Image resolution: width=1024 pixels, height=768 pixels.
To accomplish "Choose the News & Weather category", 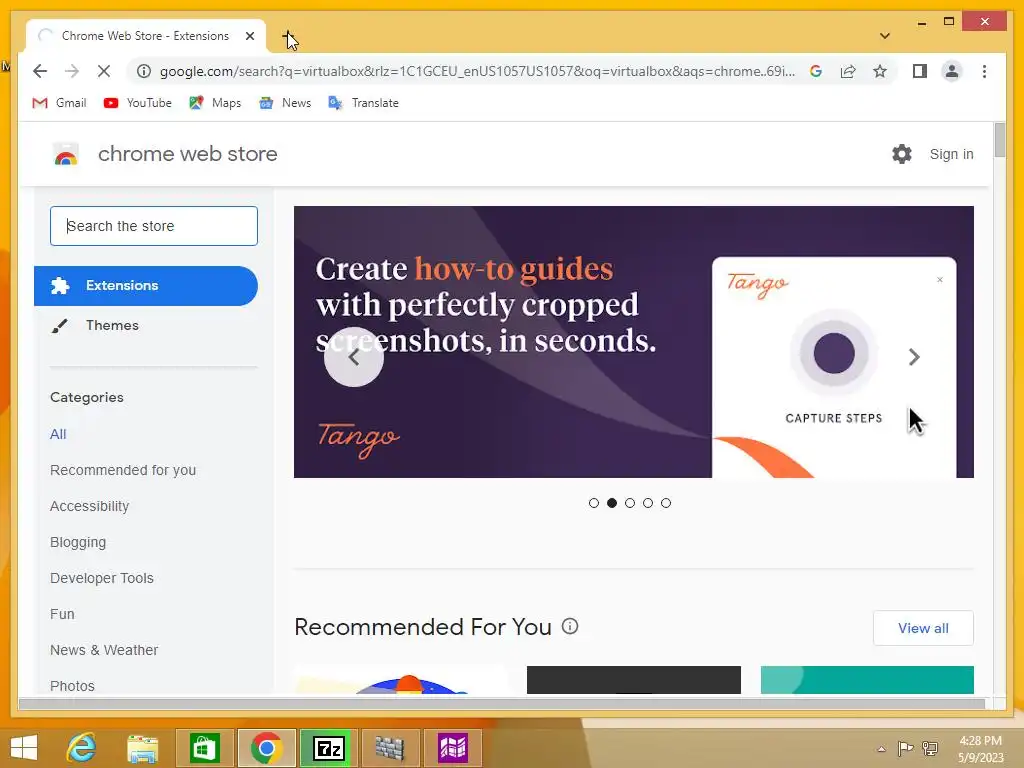I will [x=104, y=650].
